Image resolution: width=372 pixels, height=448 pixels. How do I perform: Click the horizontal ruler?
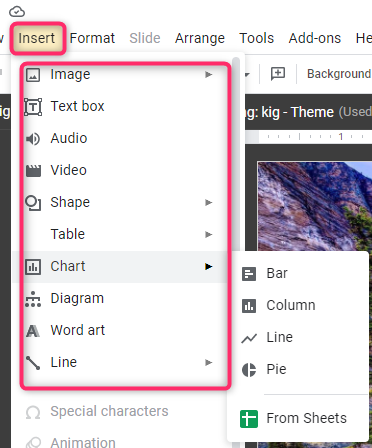[x=308, y=137]
